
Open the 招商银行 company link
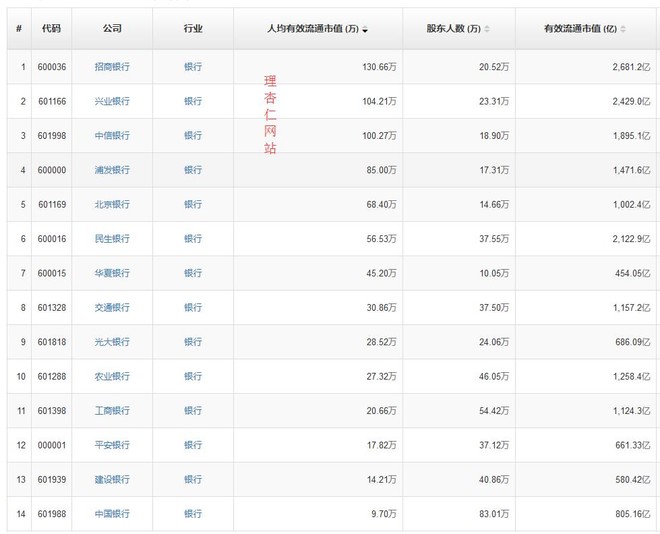(x=112, y=67)
